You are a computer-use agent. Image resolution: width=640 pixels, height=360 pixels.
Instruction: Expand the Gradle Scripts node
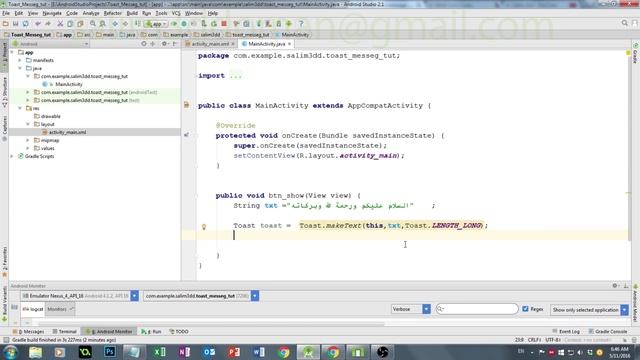[12, 156]
